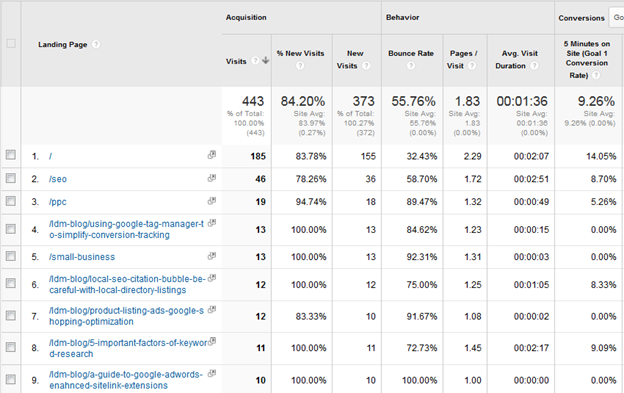Select the checkbox for /small-business row
This screenshot has width=624, height=393.
point(11,256)
